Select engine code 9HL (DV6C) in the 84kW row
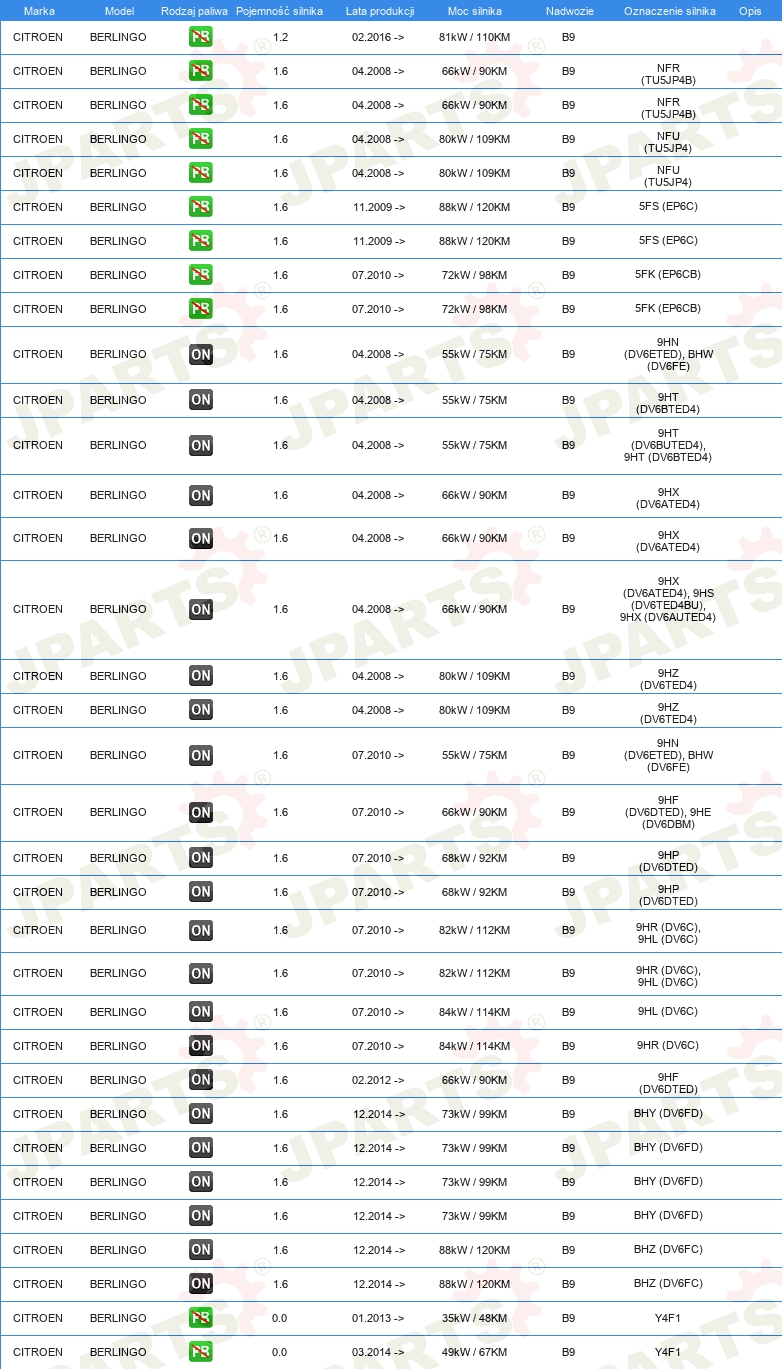Viewport: 782px width, 1369px height. (x=668, y=1011)
